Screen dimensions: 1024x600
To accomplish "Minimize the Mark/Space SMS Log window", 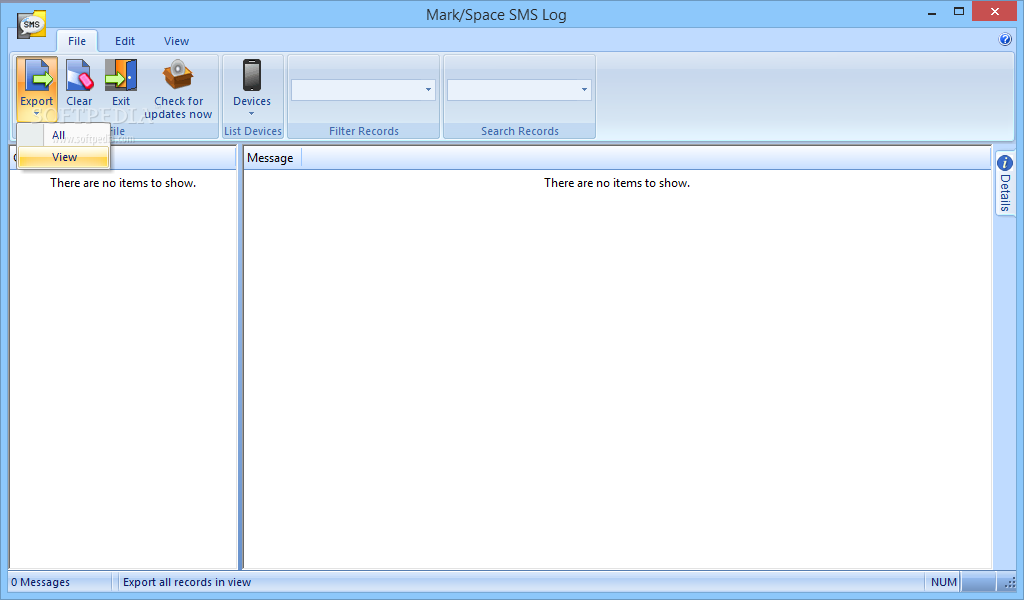I will tap(932, 12).
